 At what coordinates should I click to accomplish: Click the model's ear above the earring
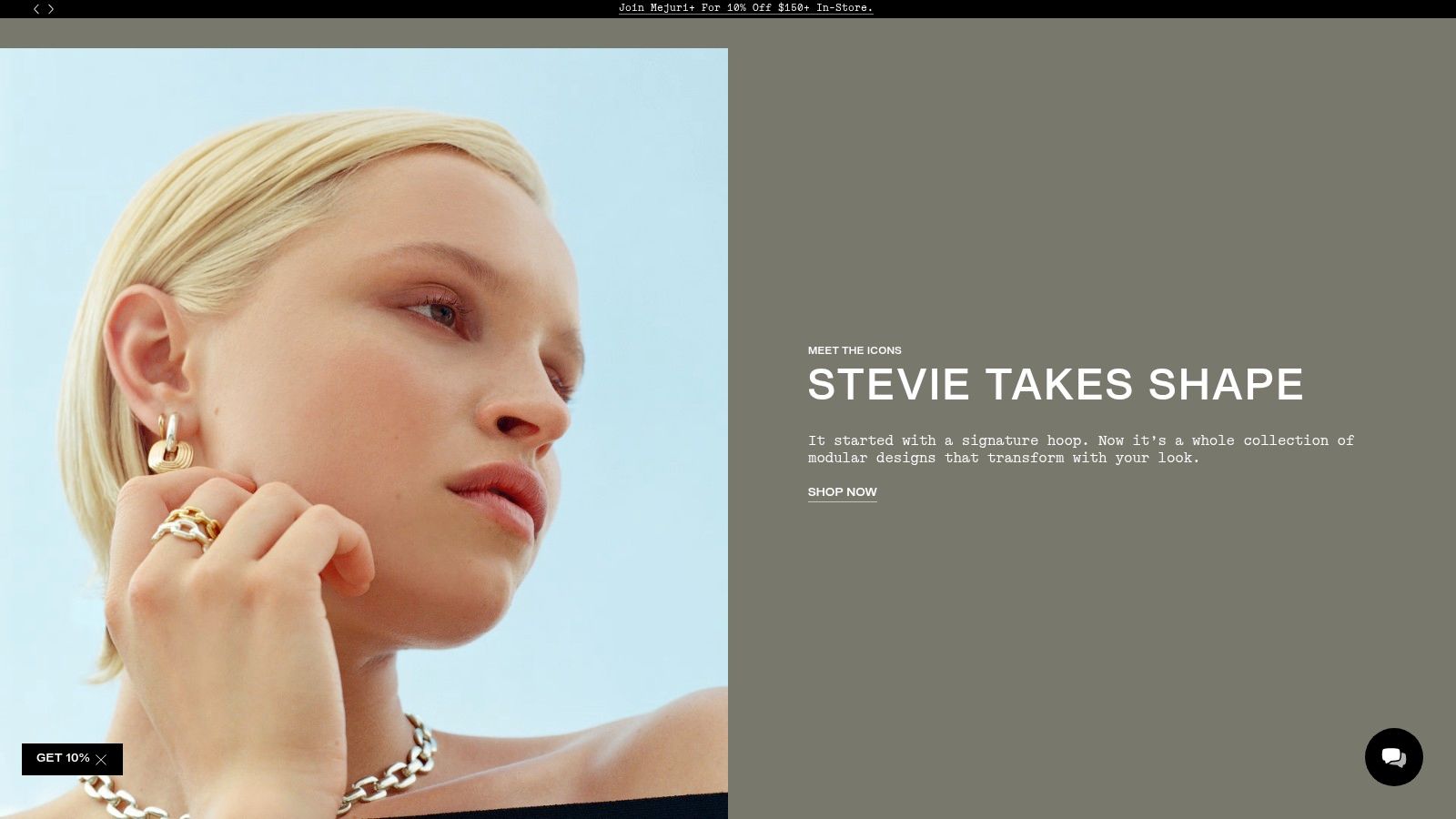pos(146,346)
